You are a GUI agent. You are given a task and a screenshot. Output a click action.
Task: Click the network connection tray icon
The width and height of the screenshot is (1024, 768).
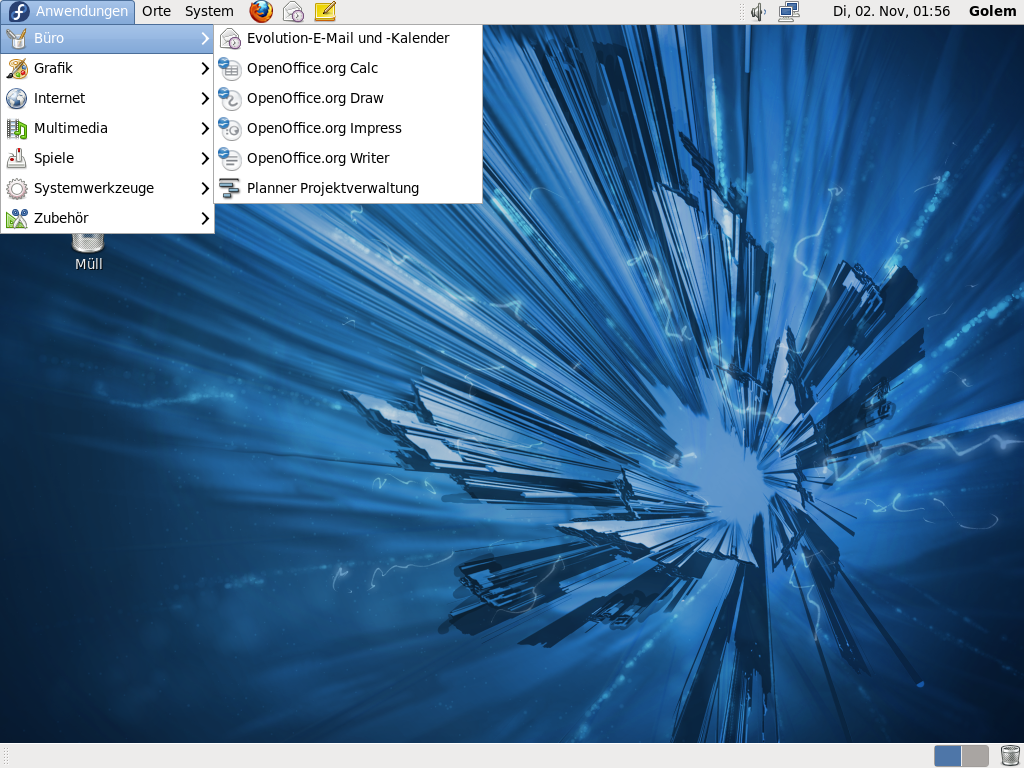[x=789, y=12]
